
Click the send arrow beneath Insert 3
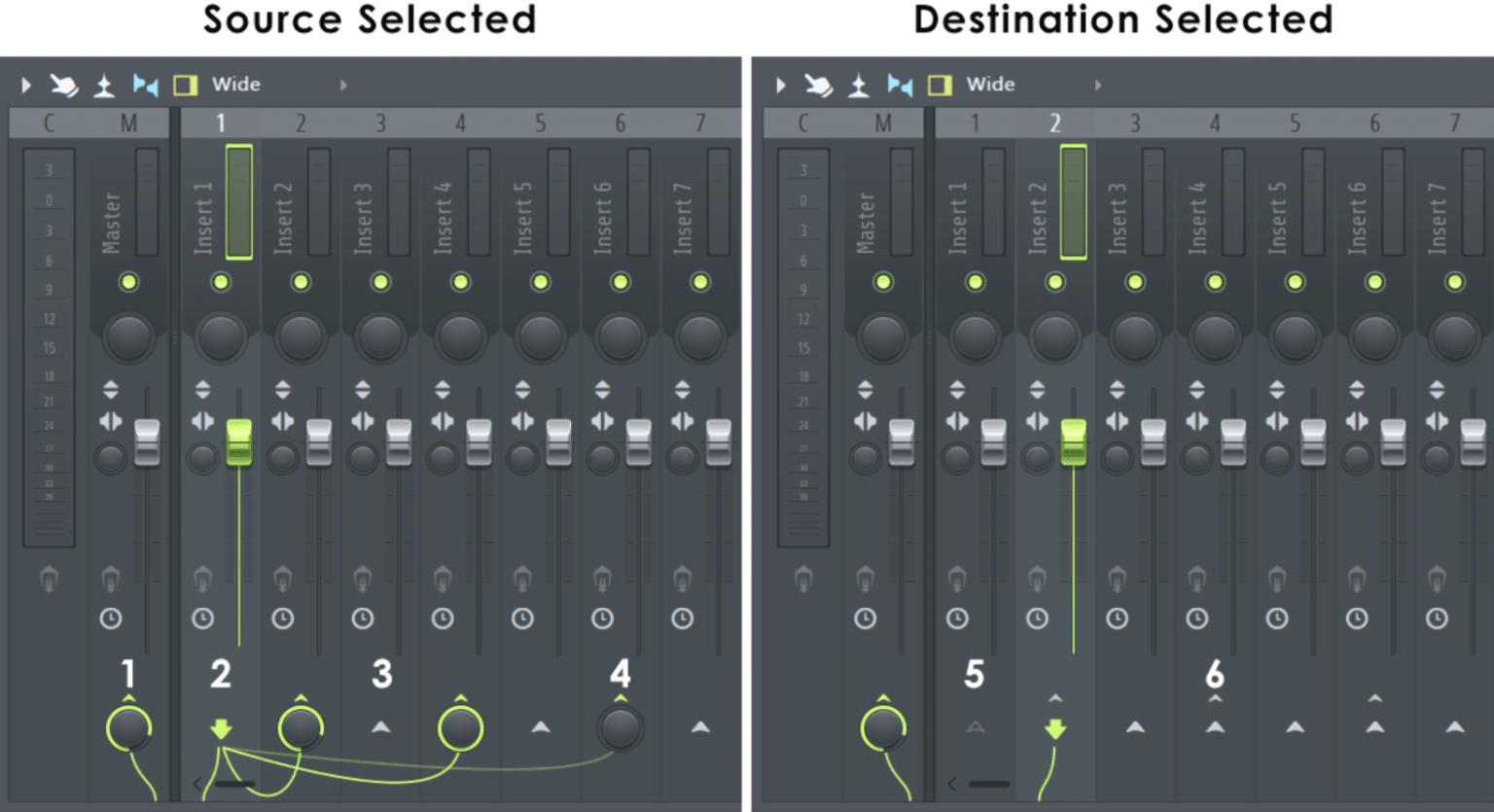[379, 725]
